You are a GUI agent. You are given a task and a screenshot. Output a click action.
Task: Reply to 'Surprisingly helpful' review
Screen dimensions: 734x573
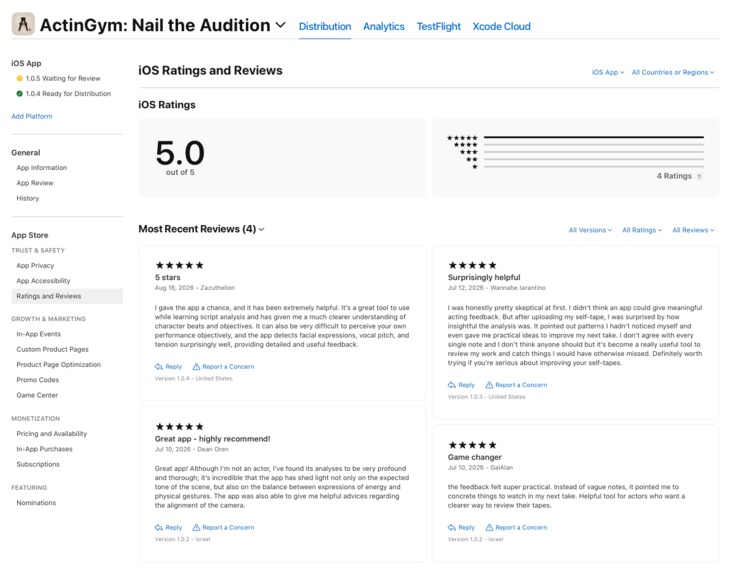point(462,385)
